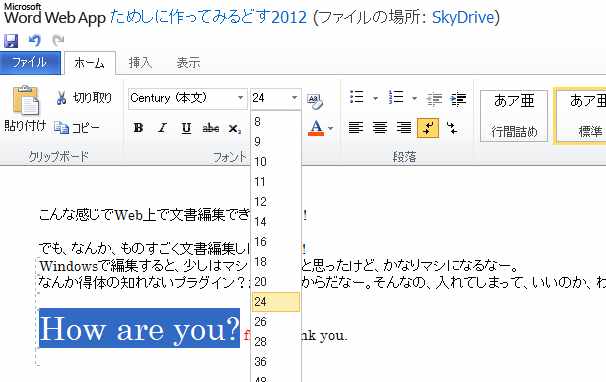The width and height of the screenshot is (606, 382).
Task: Open the numbering style dropdown arrow
Action: tap(414, 98)
